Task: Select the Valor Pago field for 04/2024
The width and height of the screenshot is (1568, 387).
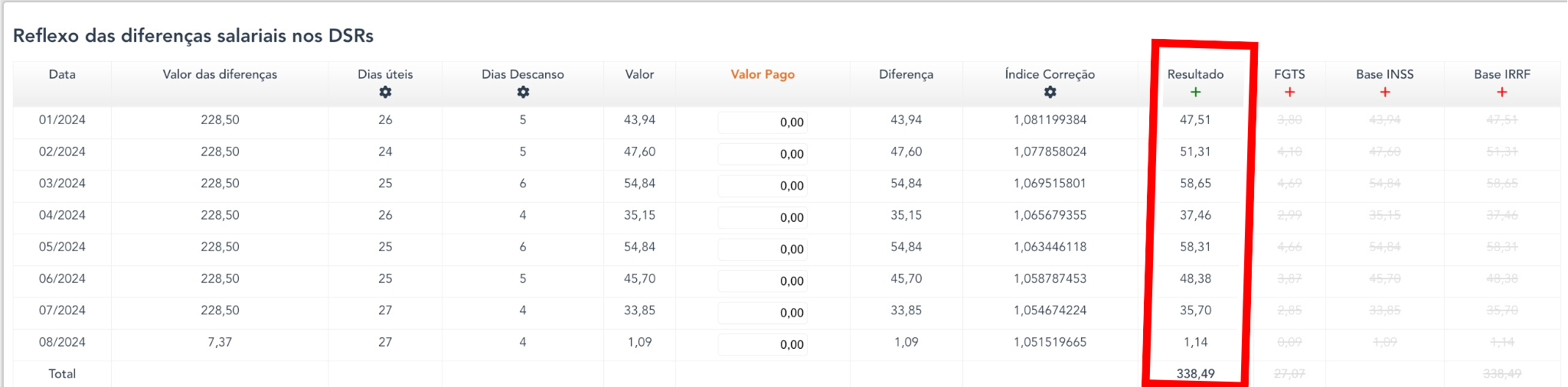Action: click(763, 217)
